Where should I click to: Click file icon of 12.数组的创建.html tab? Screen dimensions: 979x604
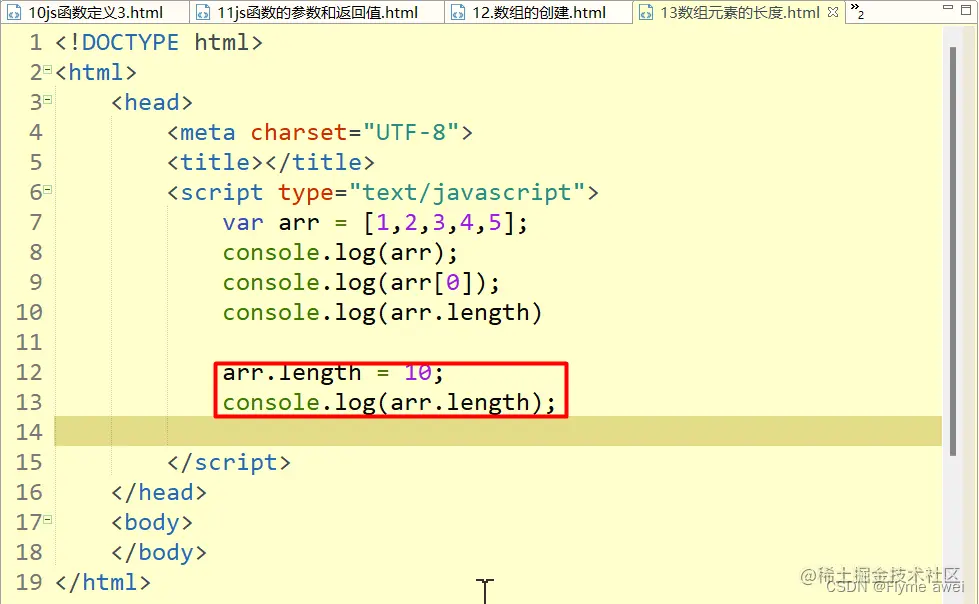coord(458,12)
